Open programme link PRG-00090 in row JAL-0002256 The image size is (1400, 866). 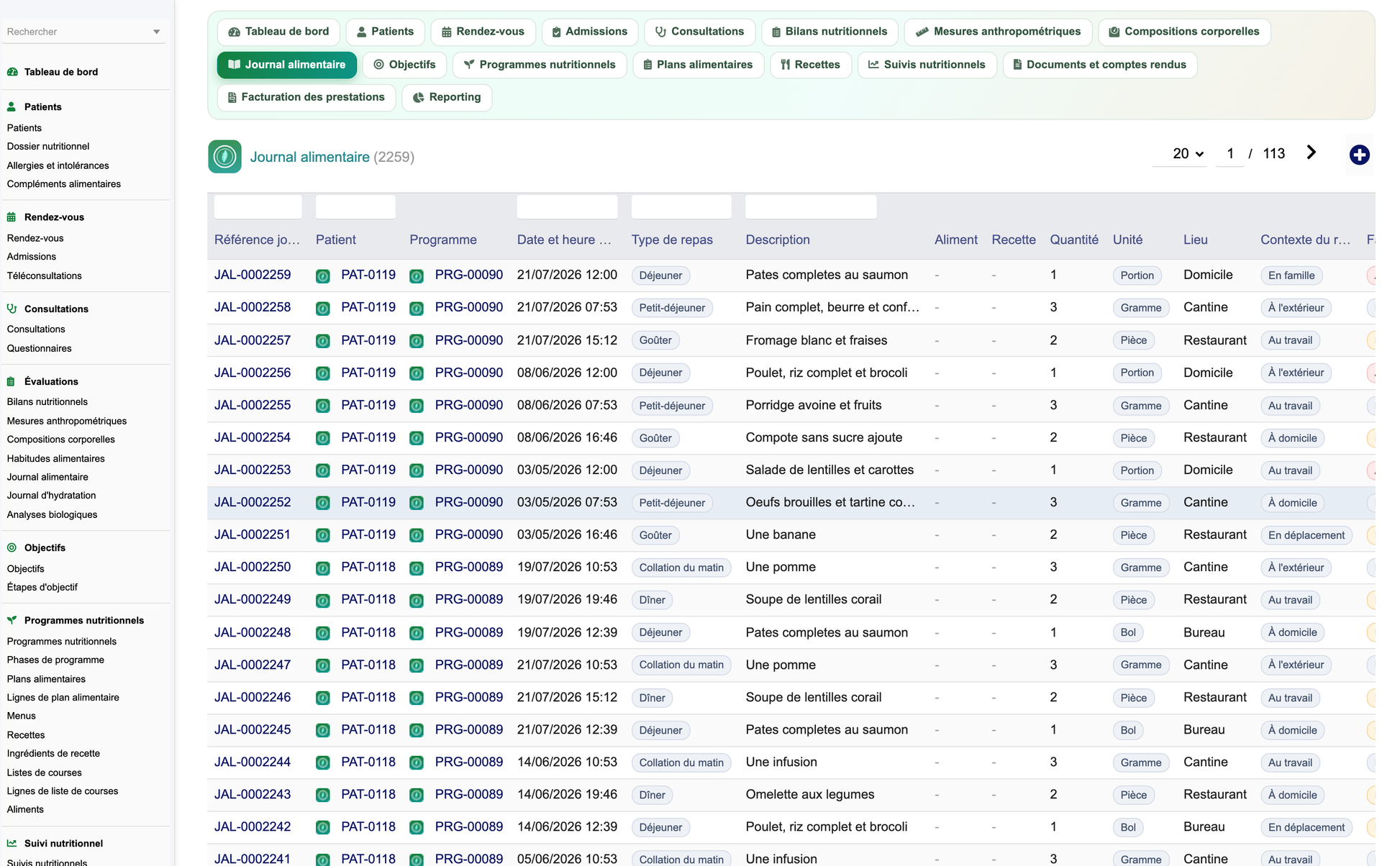[469, 373]
